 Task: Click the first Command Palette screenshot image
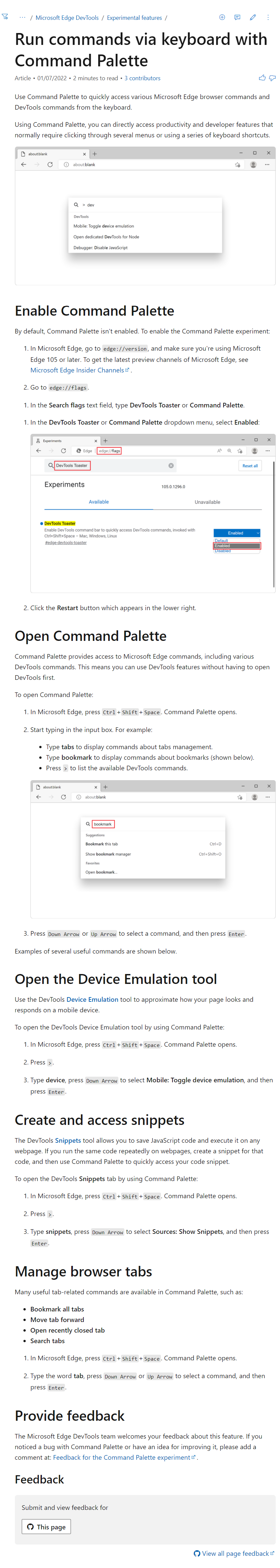145,216
